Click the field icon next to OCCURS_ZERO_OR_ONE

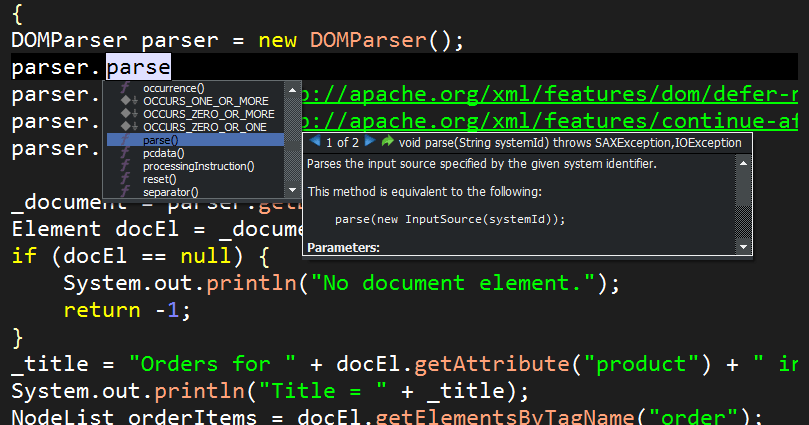[127, 127]
